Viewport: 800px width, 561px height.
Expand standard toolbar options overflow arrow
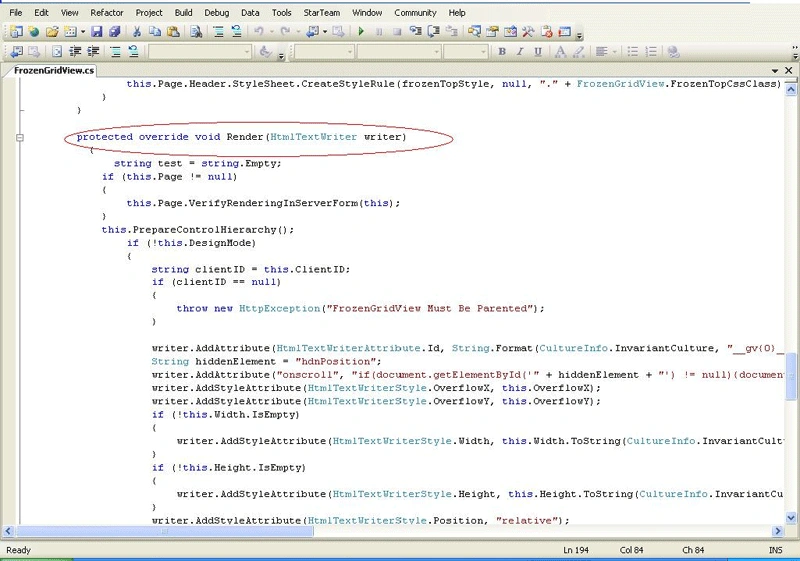coord(579,36)
